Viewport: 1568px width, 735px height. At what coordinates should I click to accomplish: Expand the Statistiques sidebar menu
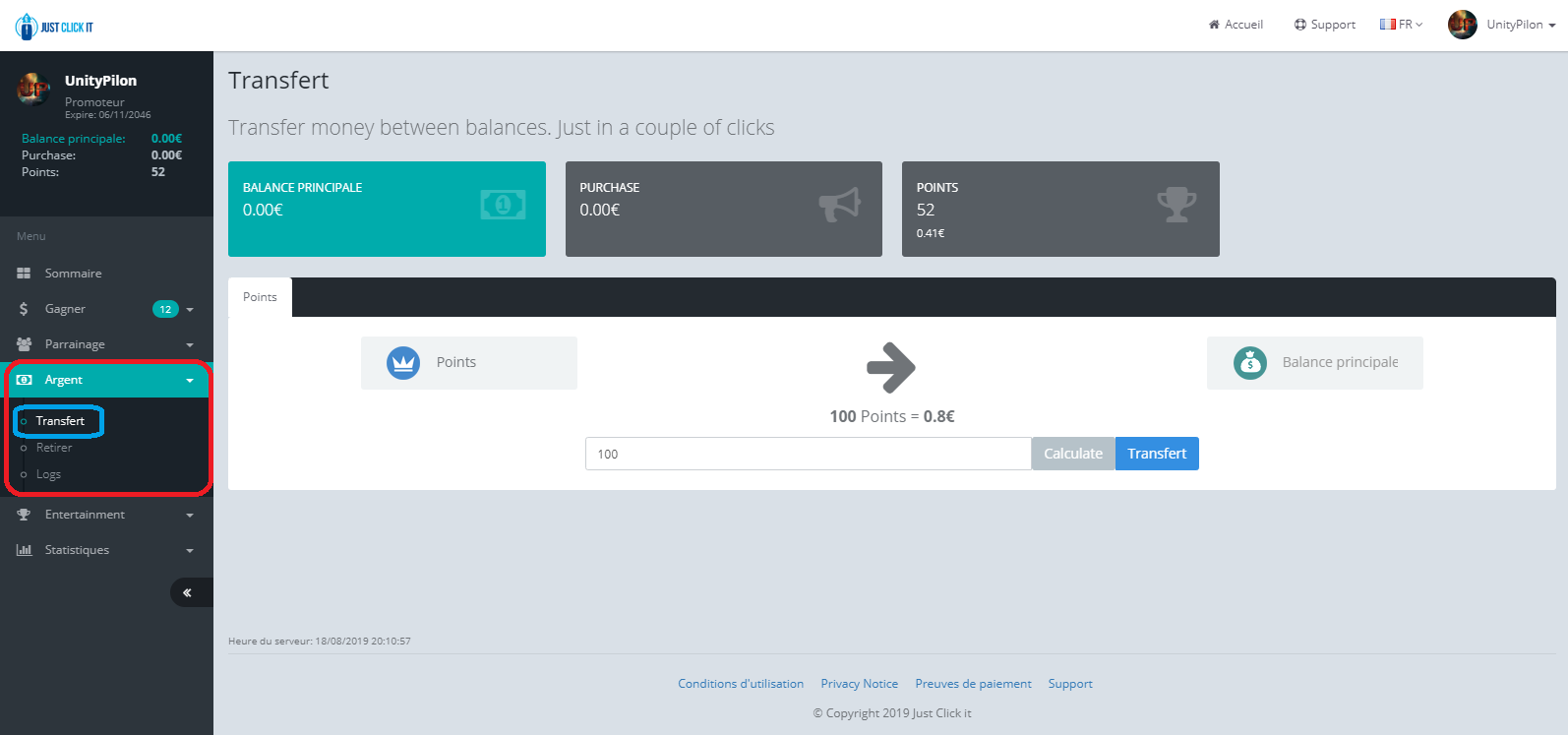click(77, 550)
